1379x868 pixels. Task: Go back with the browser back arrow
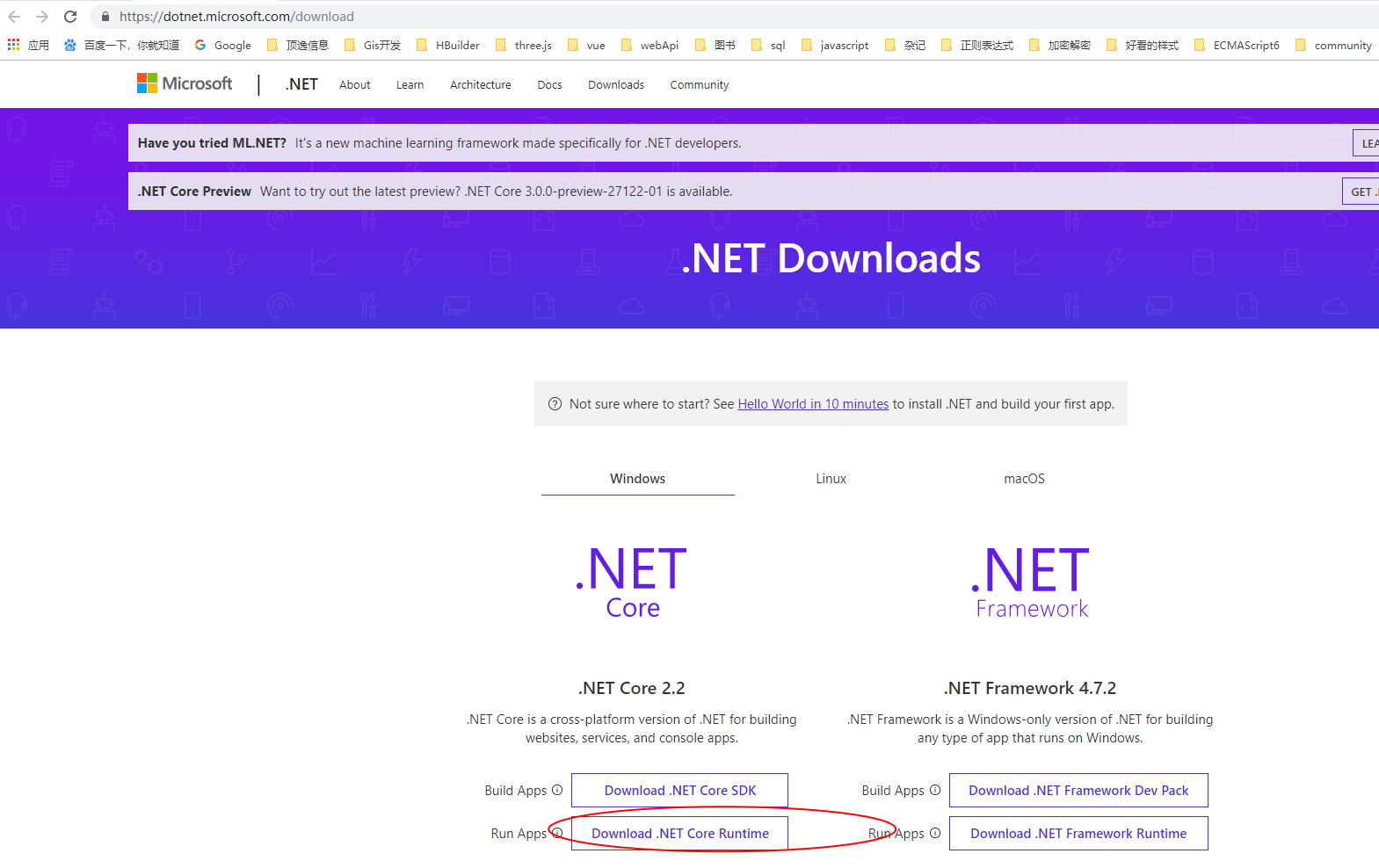(x=14, y=17)
